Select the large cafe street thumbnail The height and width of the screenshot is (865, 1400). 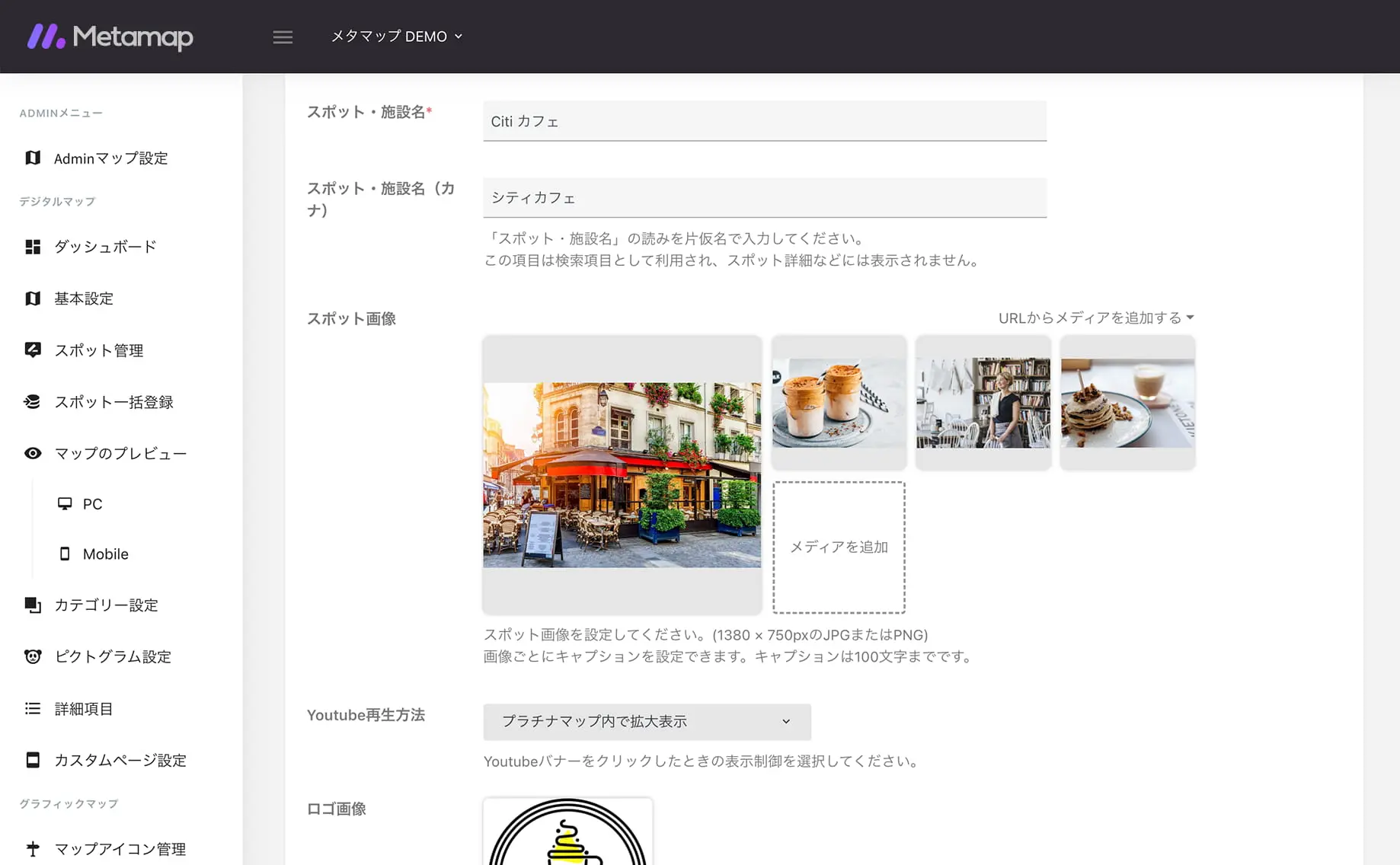(622, 475)
